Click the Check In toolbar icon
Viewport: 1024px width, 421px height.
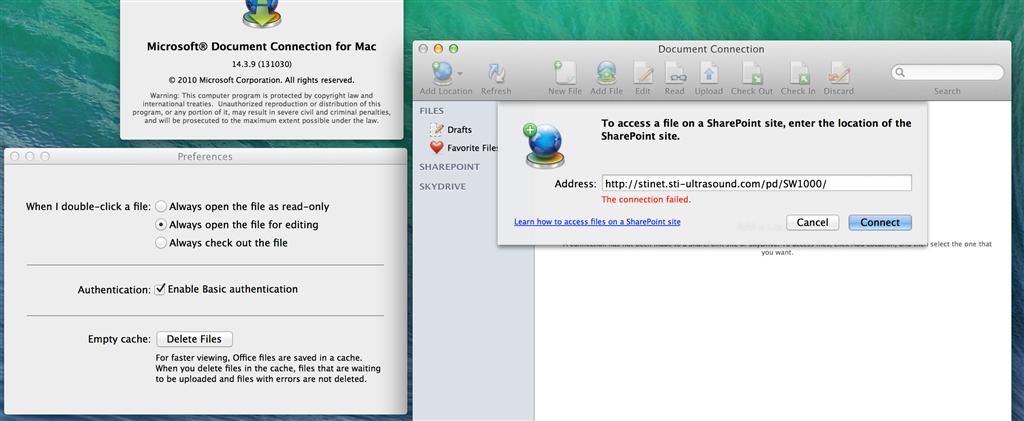(799, 72)
